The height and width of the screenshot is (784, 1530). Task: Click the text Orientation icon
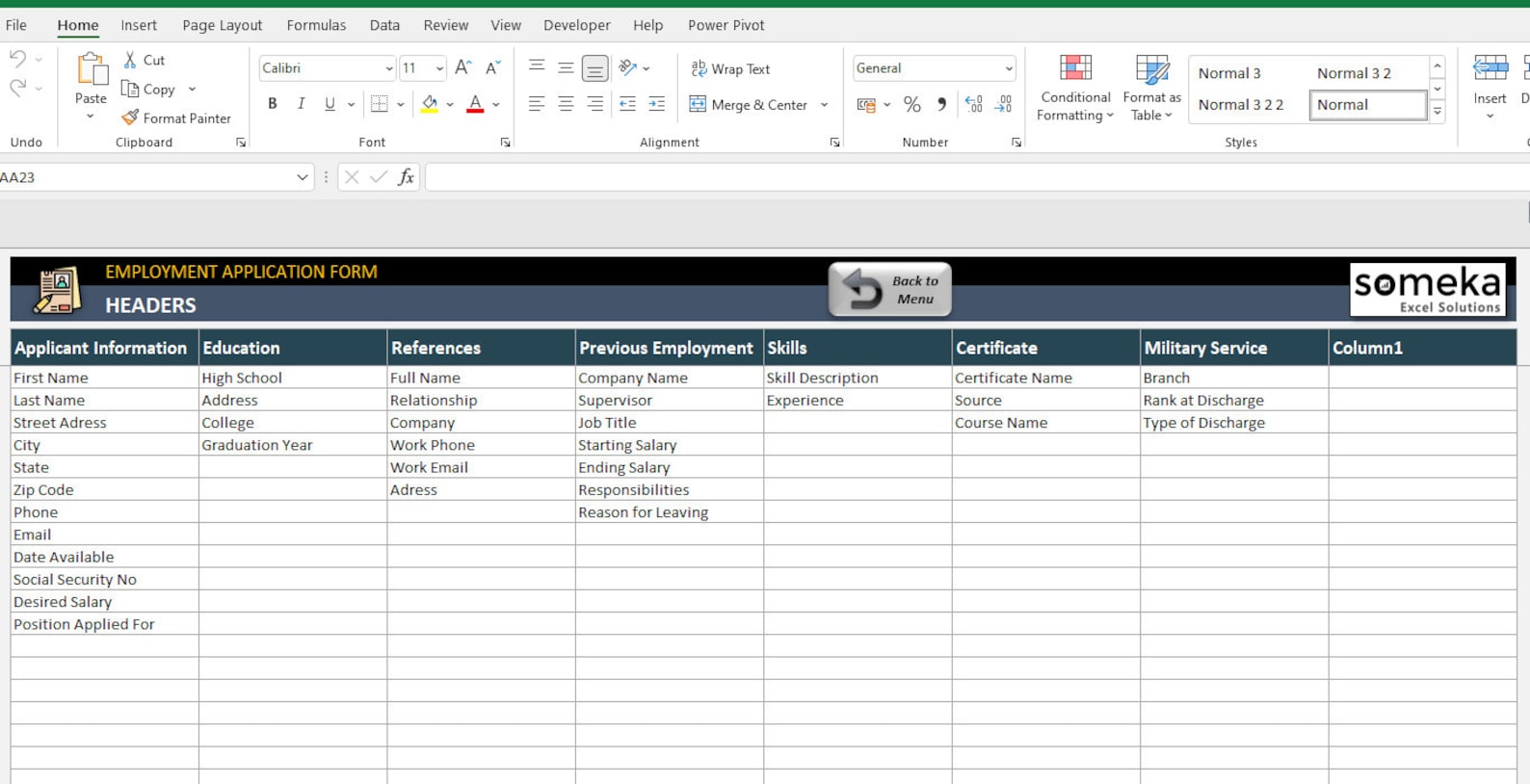pyautogui.click(x=628, y=67)
